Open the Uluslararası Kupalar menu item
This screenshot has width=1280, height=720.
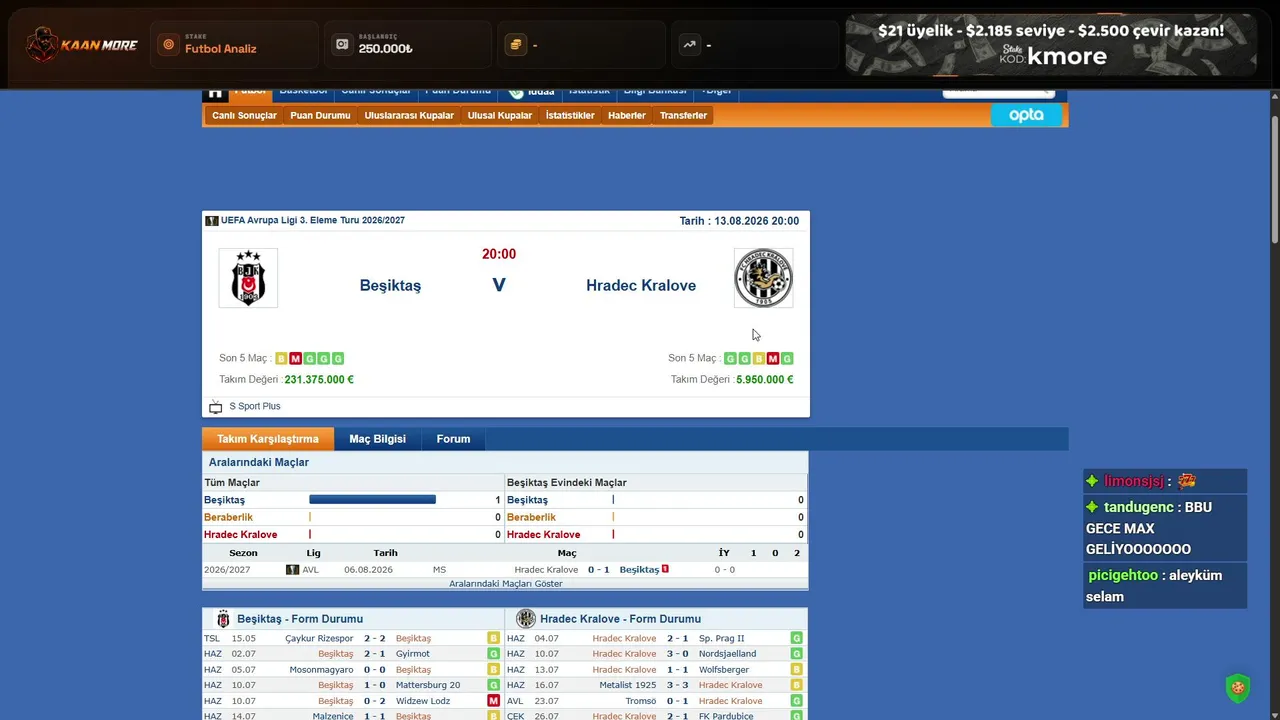pos(409,116)
